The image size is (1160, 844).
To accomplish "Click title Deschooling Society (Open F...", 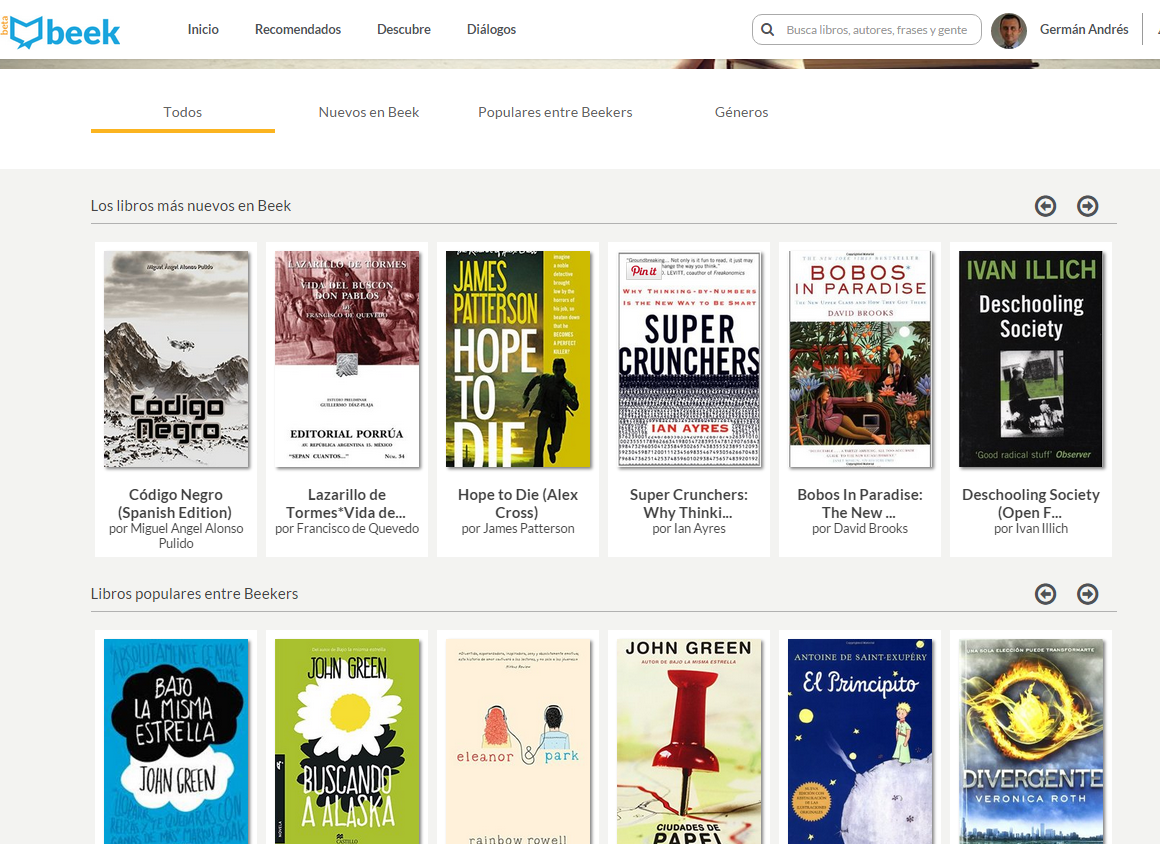I will point(1031,504).
